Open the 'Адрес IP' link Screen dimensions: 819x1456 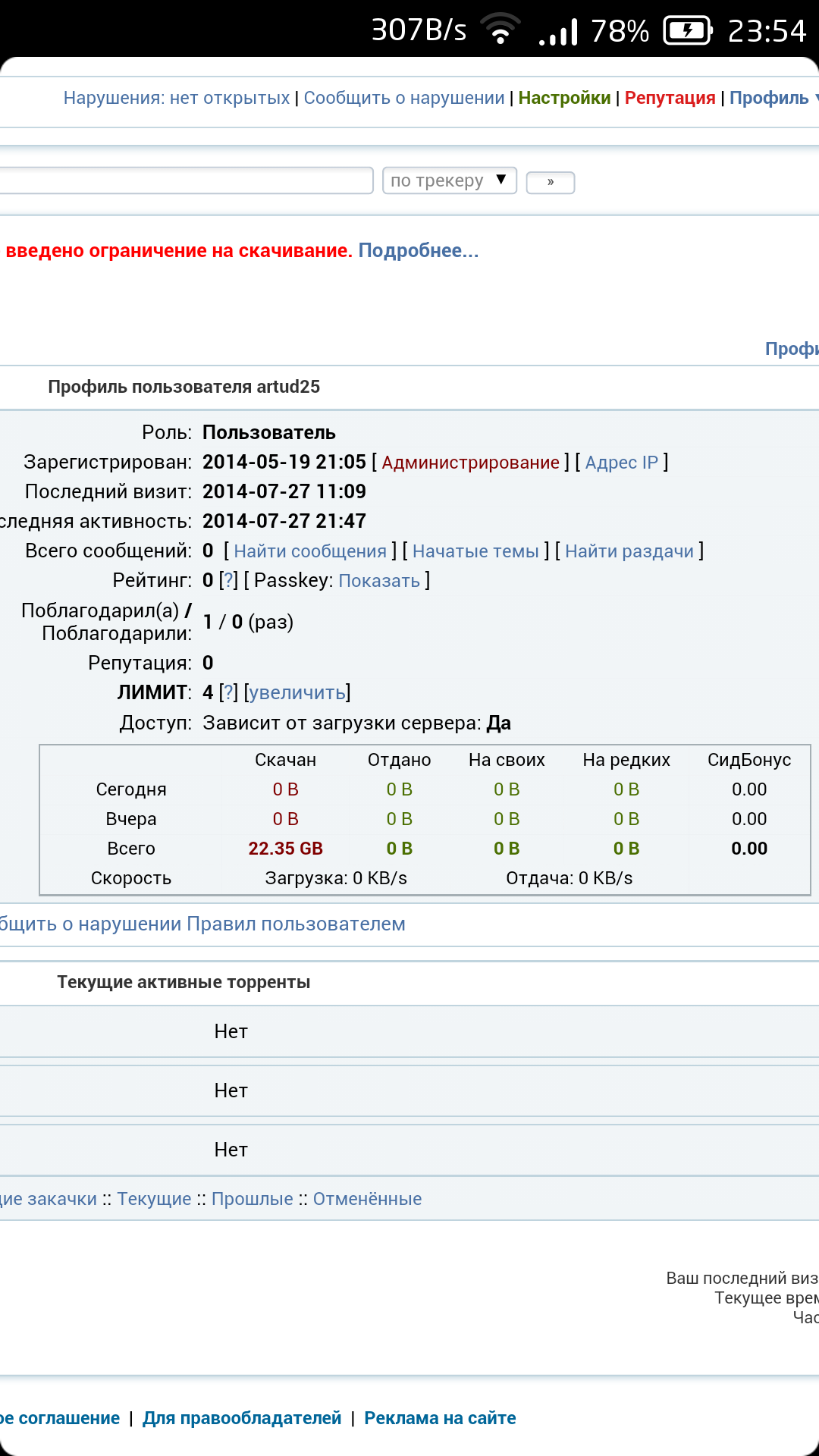pyautogui.click(x=622, y=463)
